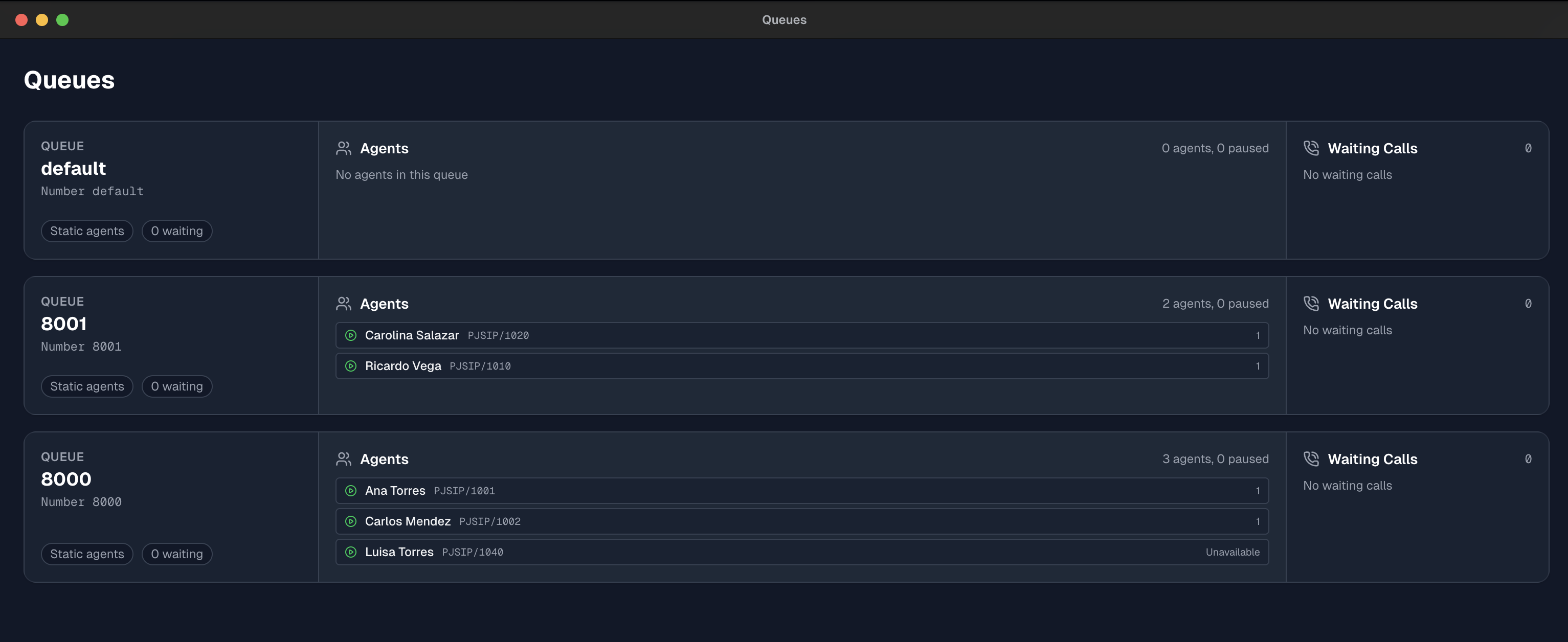Expand the 0 waiting pill for queue 8000
1568x642 pixels.
coord(176,554)
